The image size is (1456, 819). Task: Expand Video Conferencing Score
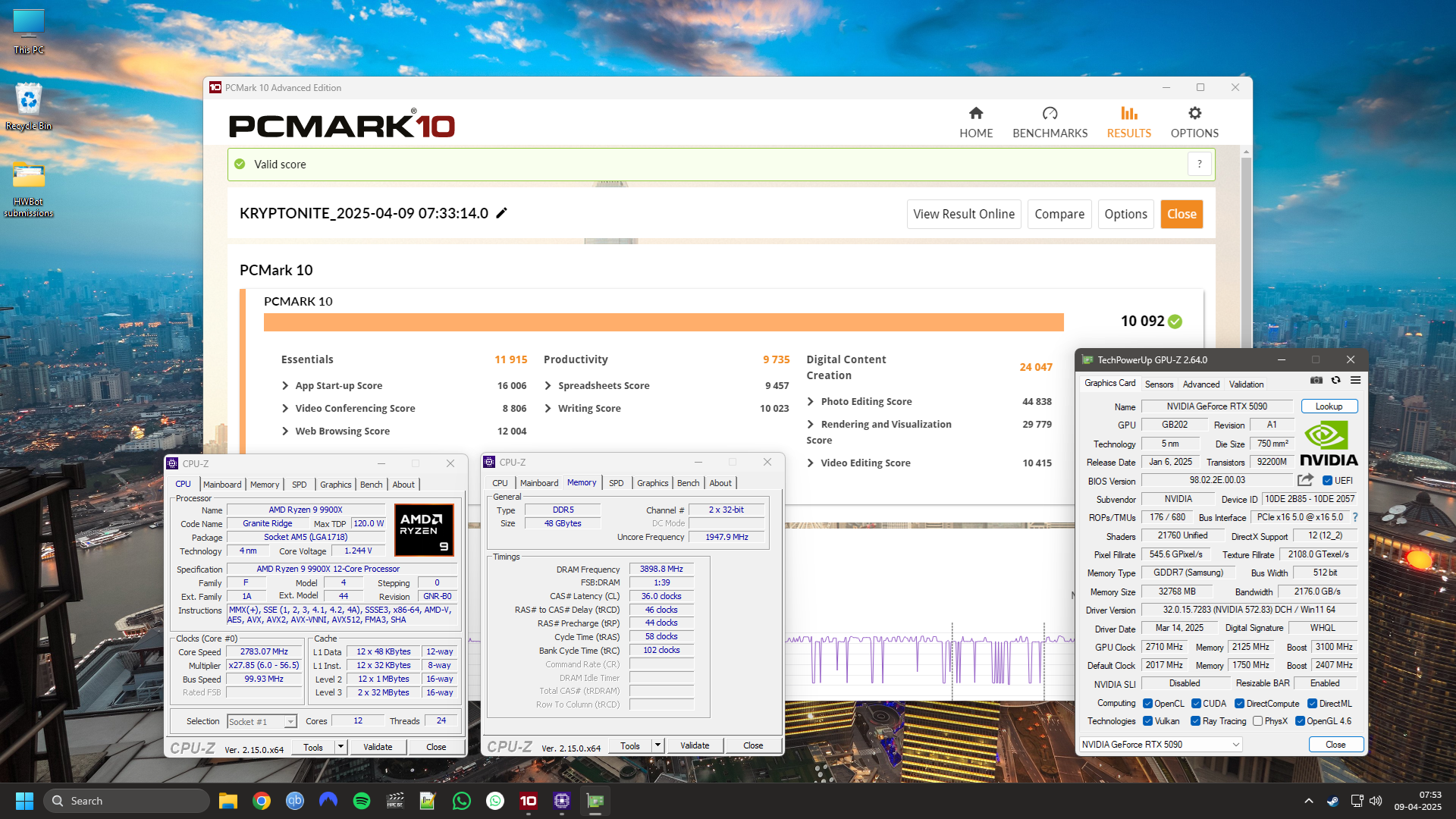point(286,408)
